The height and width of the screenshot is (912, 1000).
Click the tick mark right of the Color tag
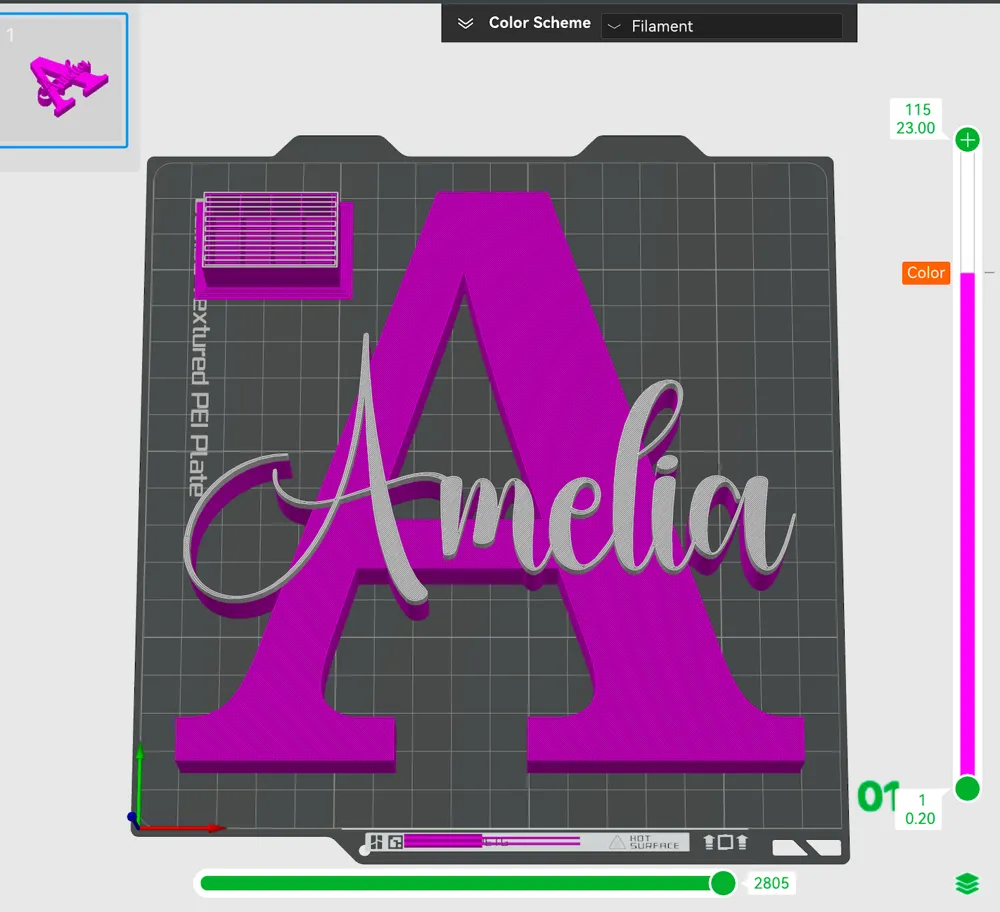coord(988,271)
